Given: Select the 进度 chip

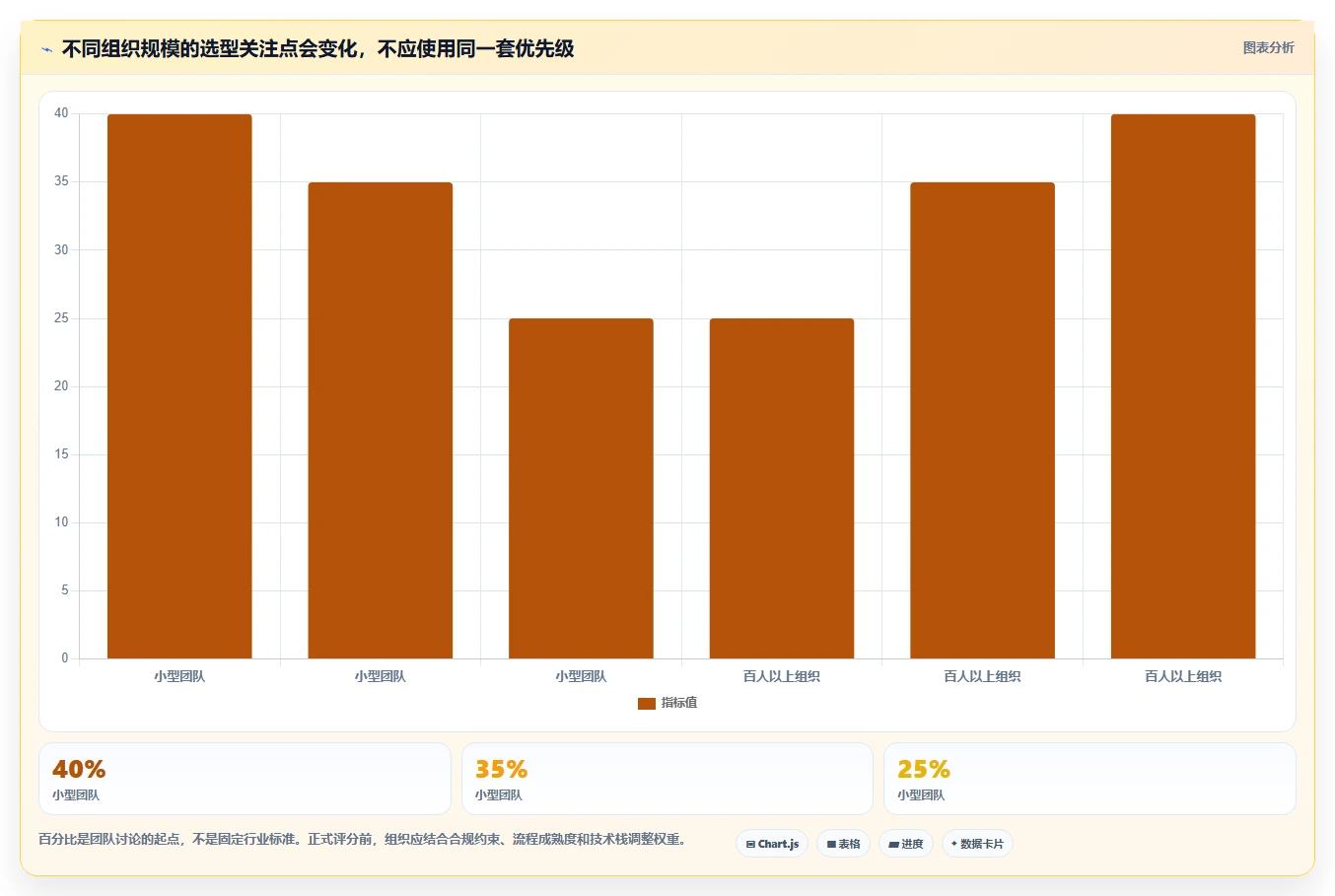Looking at the screenshot, I should (x=906, y=844).
